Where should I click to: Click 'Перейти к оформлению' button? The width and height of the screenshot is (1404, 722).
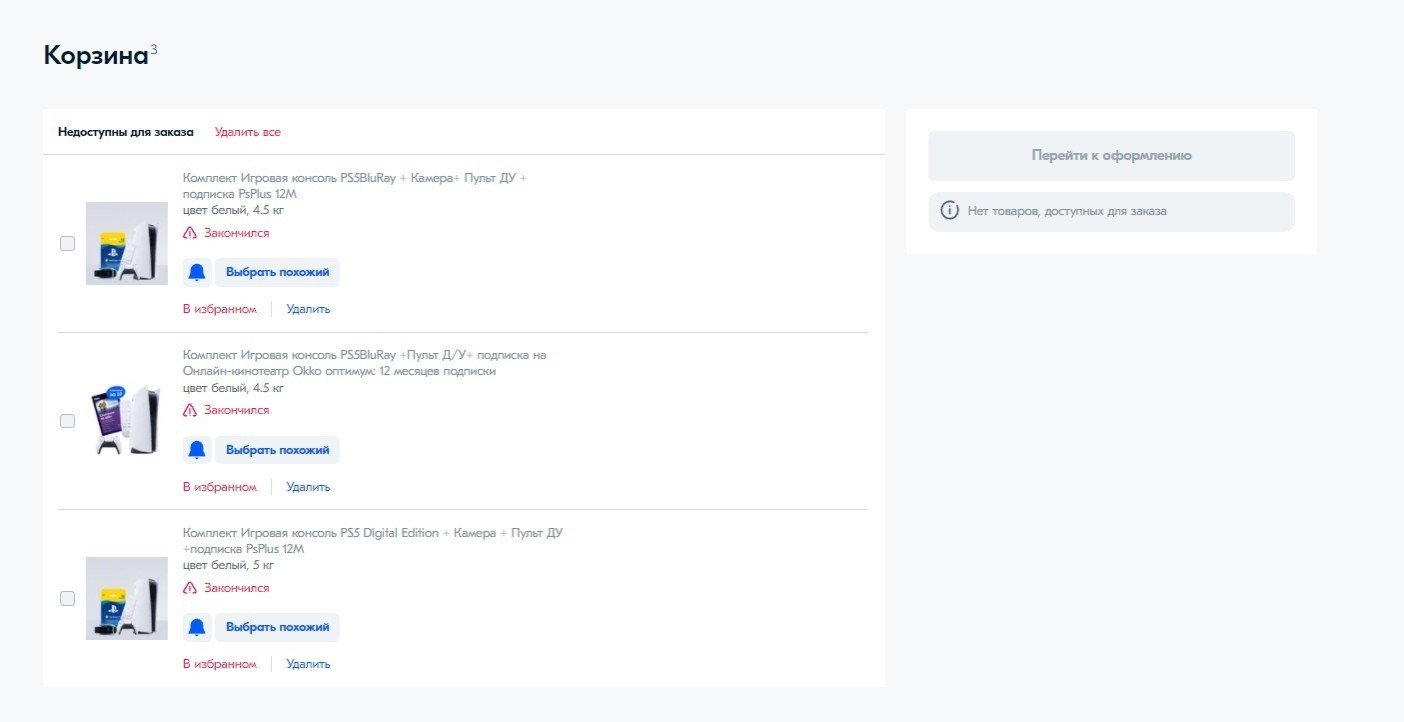click(x=1111, y=156)
